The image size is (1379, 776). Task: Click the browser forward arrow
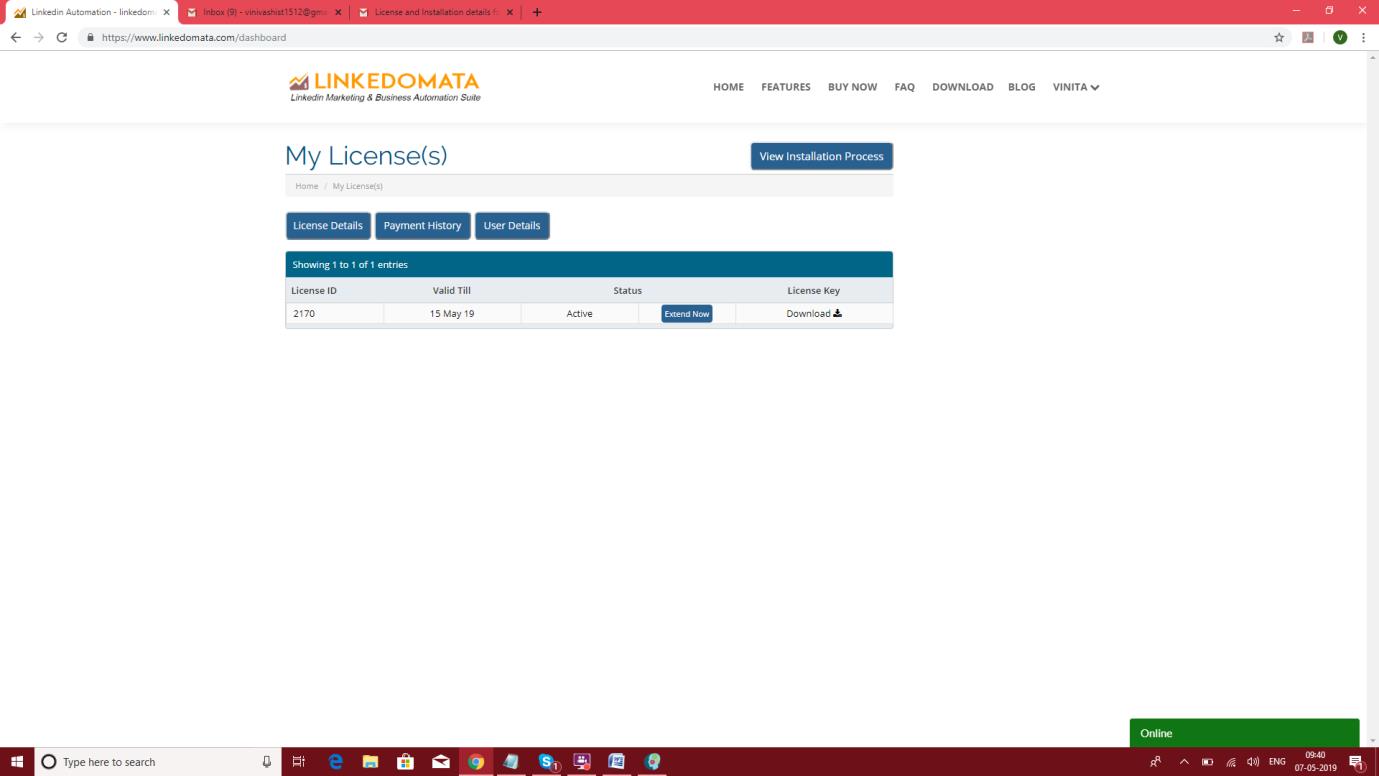pos(39,37)
